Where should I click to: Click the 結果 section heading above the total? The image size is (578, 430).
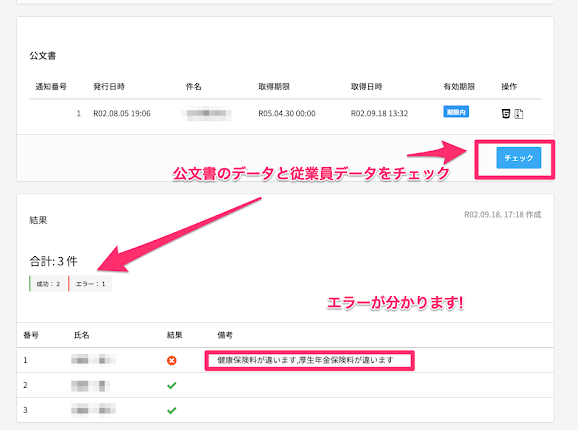38,220
